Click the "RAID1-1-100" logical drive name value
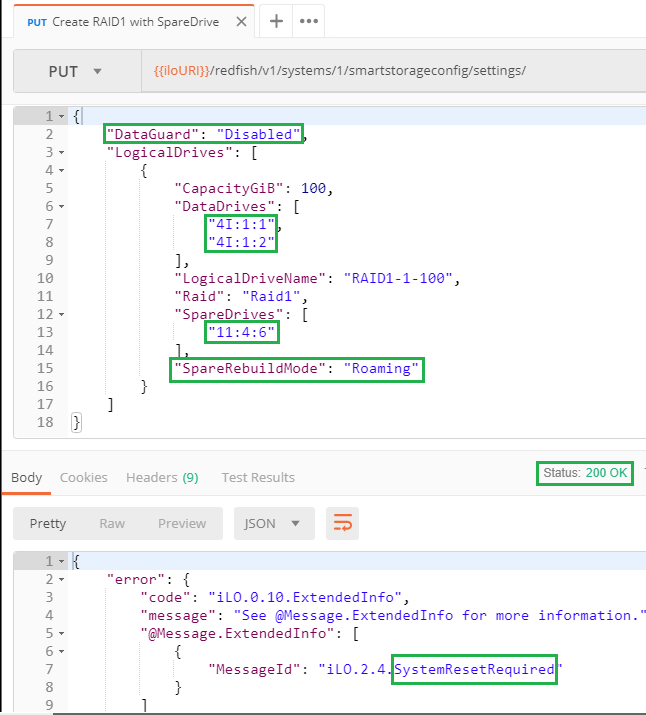Image resolution: width=646 pixels, height=715 pixels. [398, 278]
